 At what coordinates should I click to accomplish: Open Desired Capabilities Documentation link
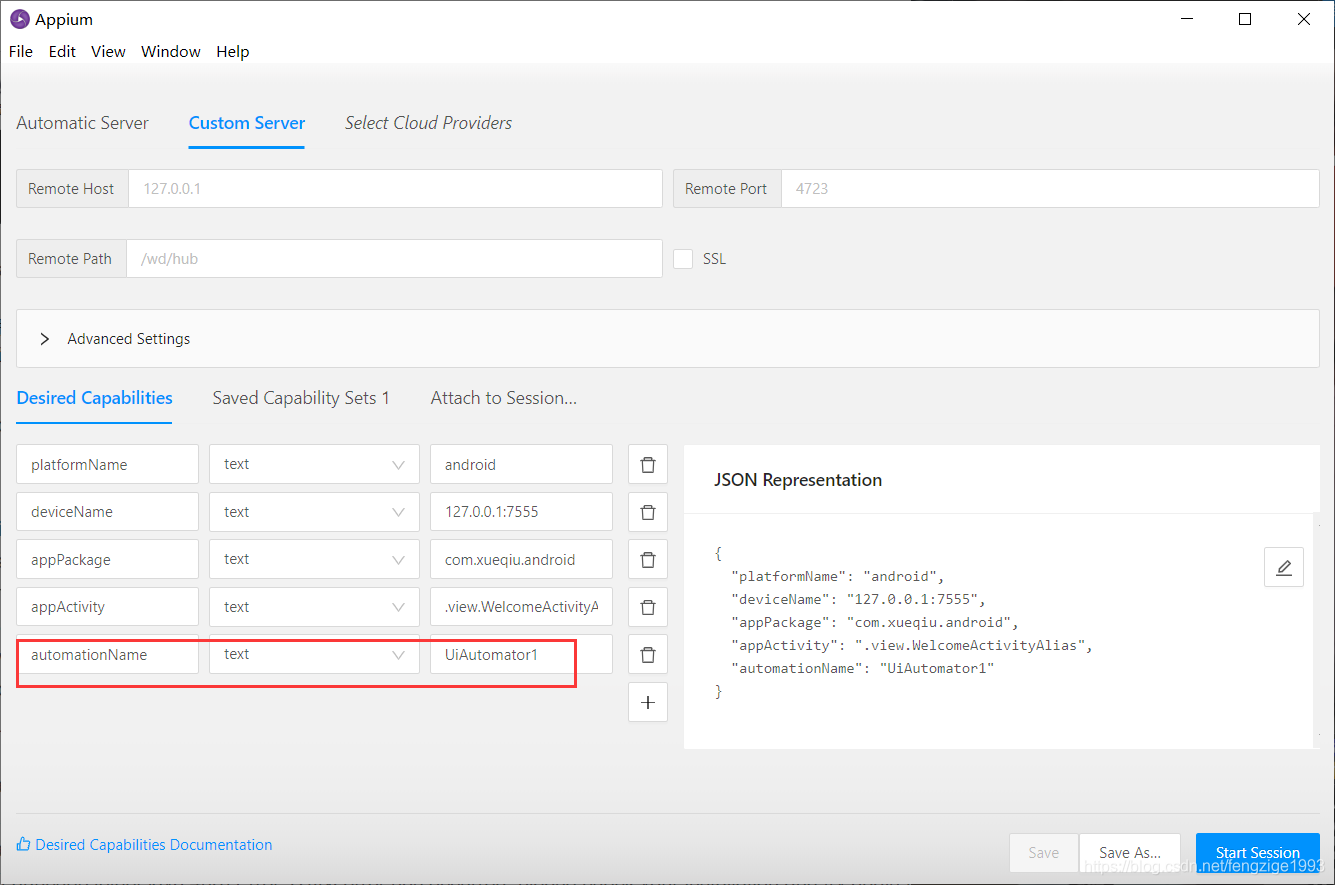pyautogui.click(x=154, y=844)
